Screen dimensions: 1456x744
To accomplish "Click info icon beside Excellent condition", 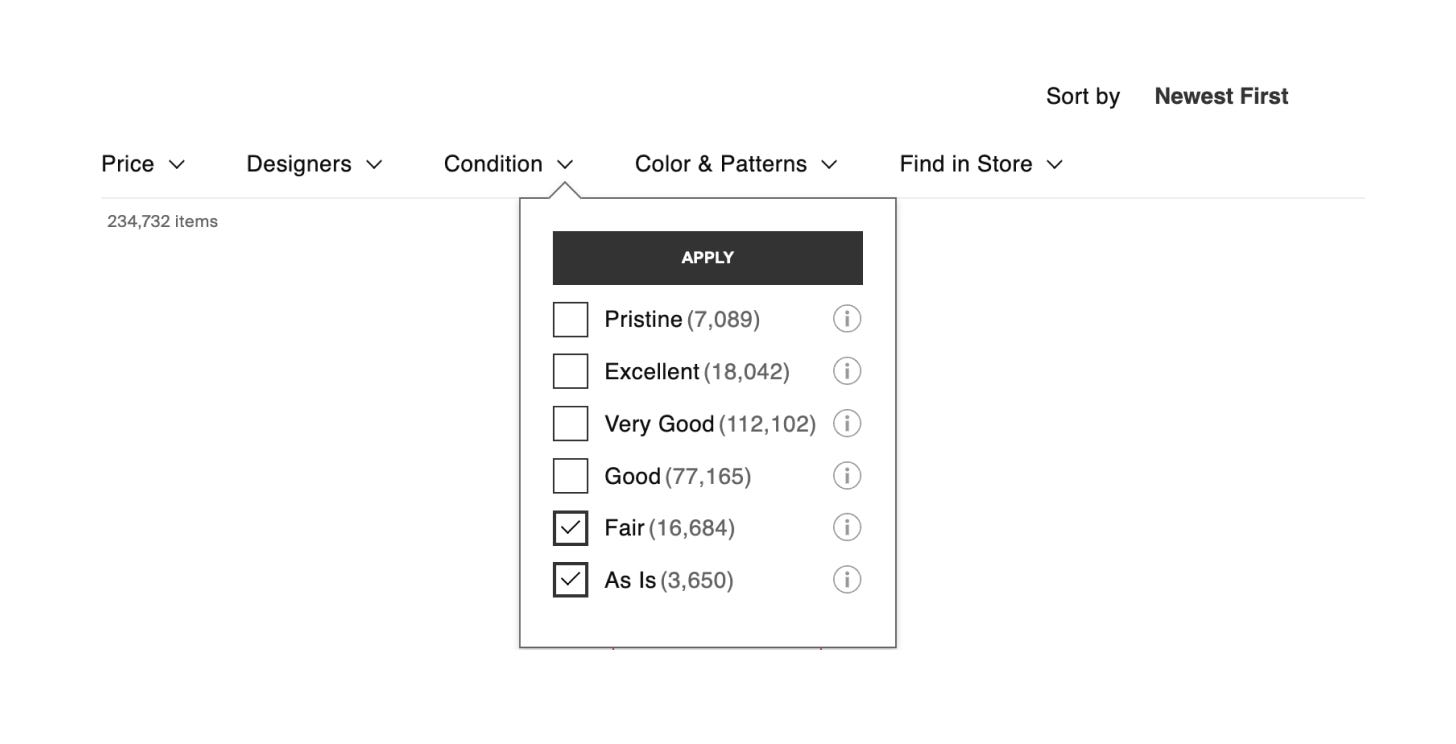I will (x=846, y=371).
